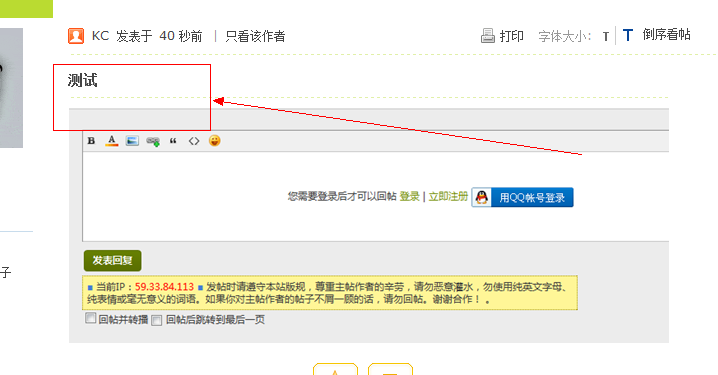718x375 pixels.
Task: Log in with 用QQ帐号登录 button
Action: point(522,197)
